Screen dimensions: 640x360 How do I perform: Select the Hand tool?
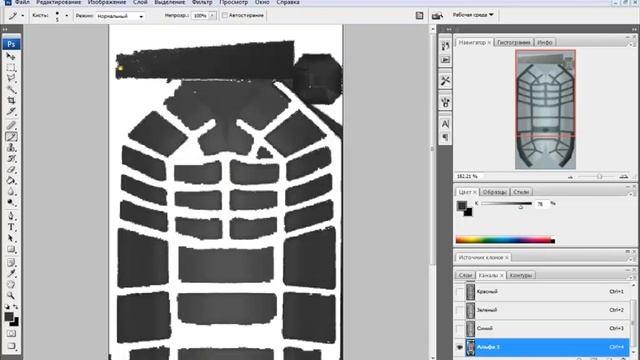click(x=11, y=284)
